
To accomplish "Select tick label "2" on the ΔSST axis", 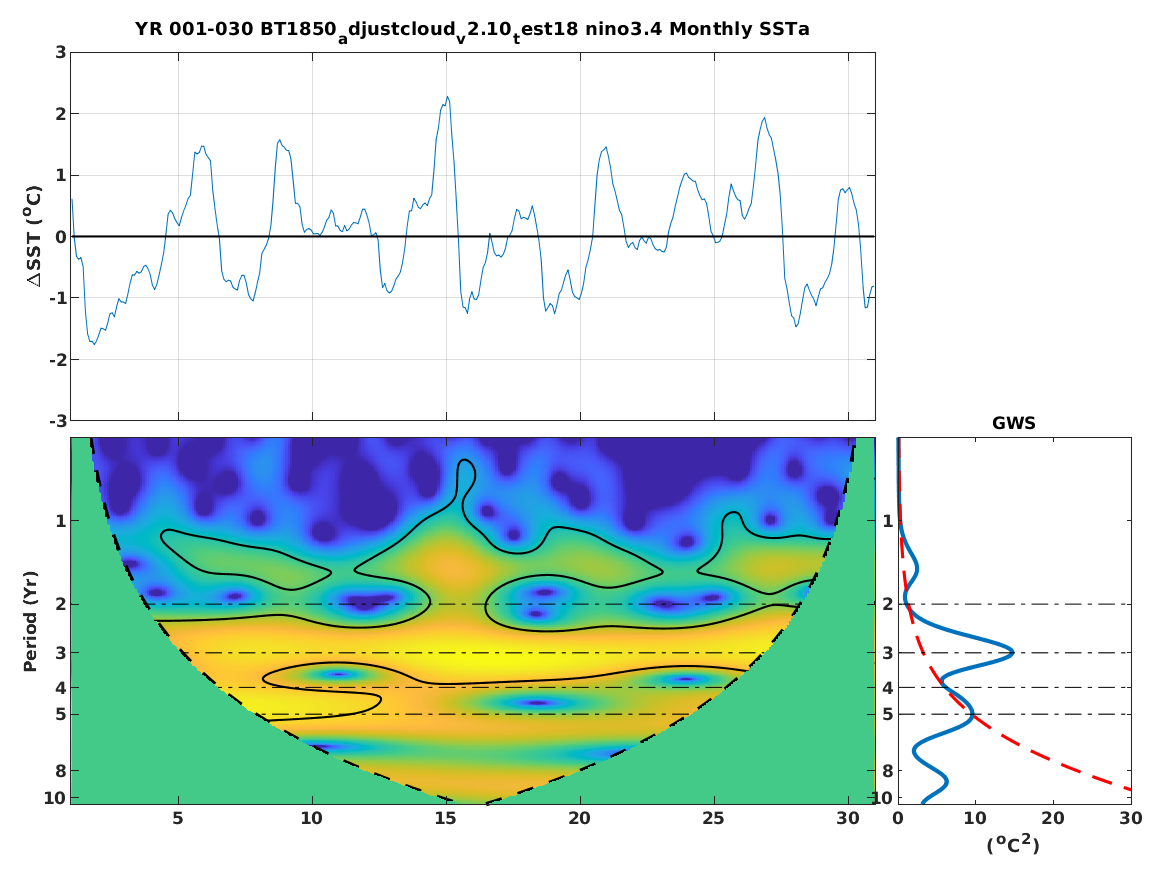I will click(60, 114).
